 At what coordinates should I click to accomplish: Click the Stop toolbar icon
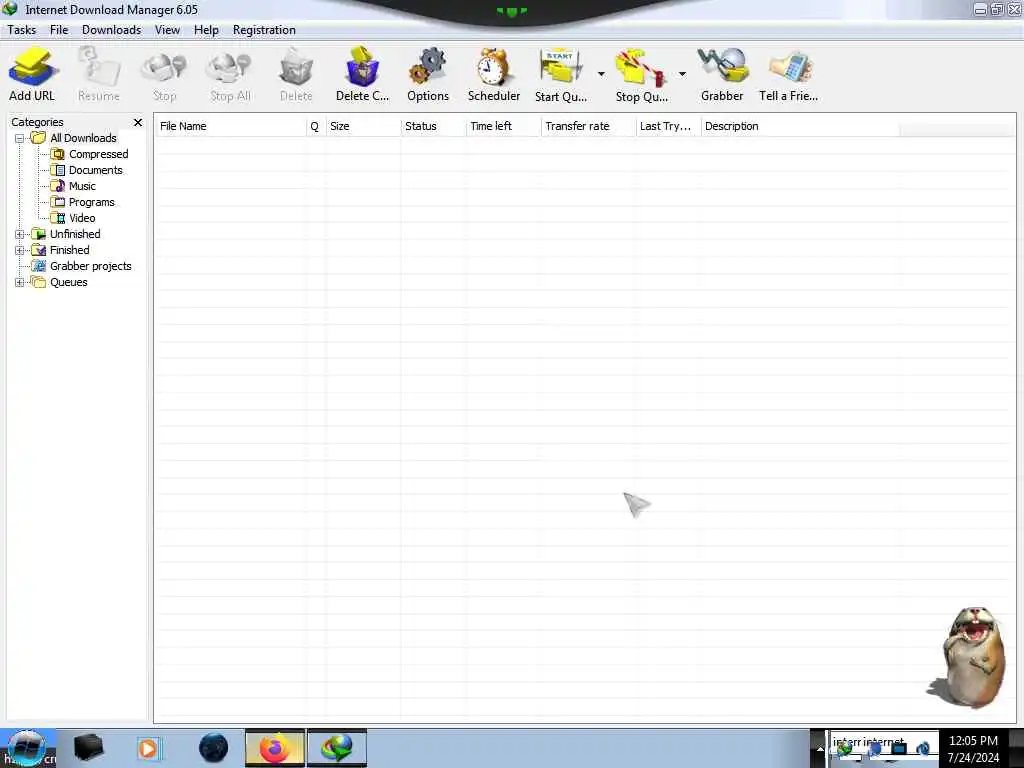pyautogui.click(x=165, y=67)
